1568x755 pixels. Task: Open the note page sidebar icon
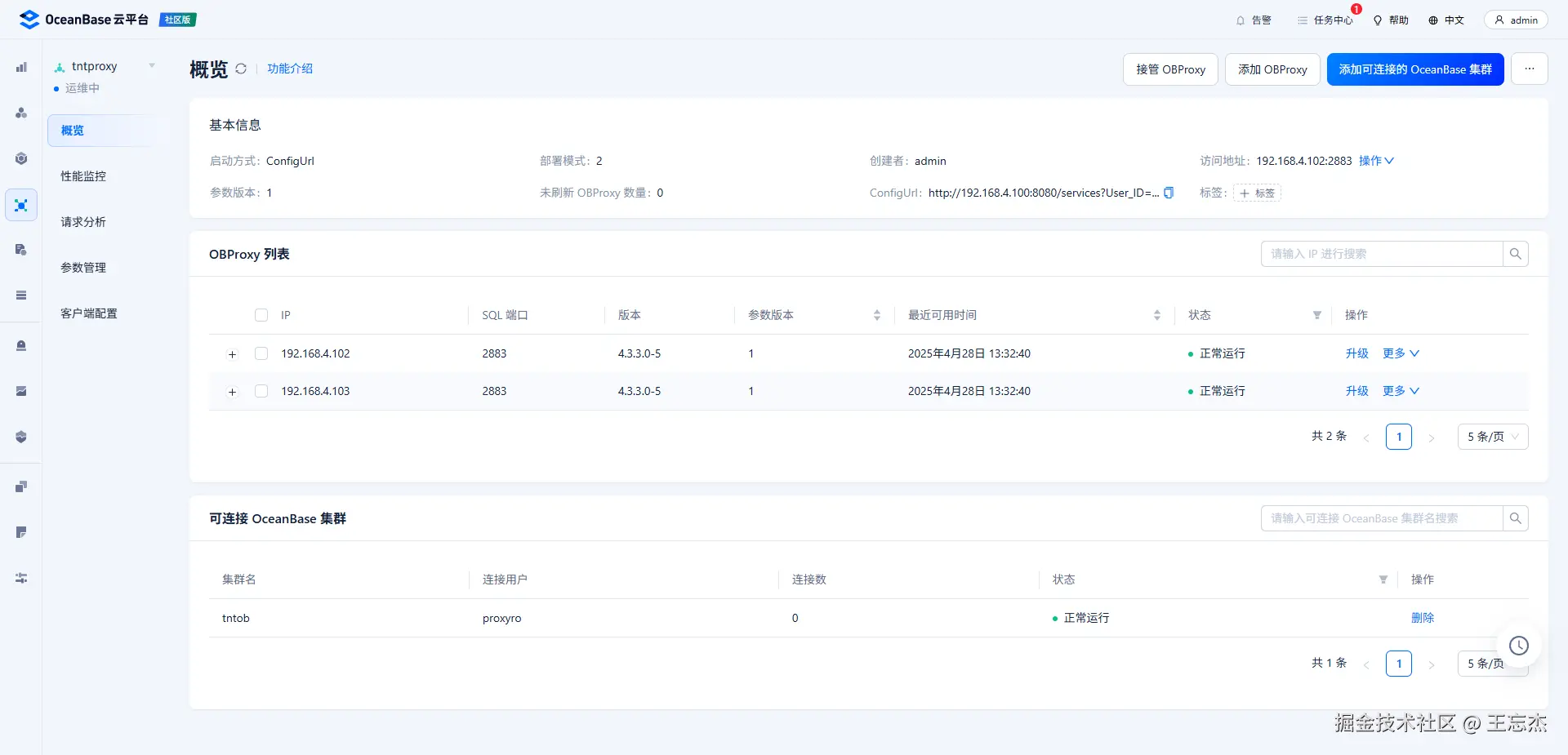21,533
